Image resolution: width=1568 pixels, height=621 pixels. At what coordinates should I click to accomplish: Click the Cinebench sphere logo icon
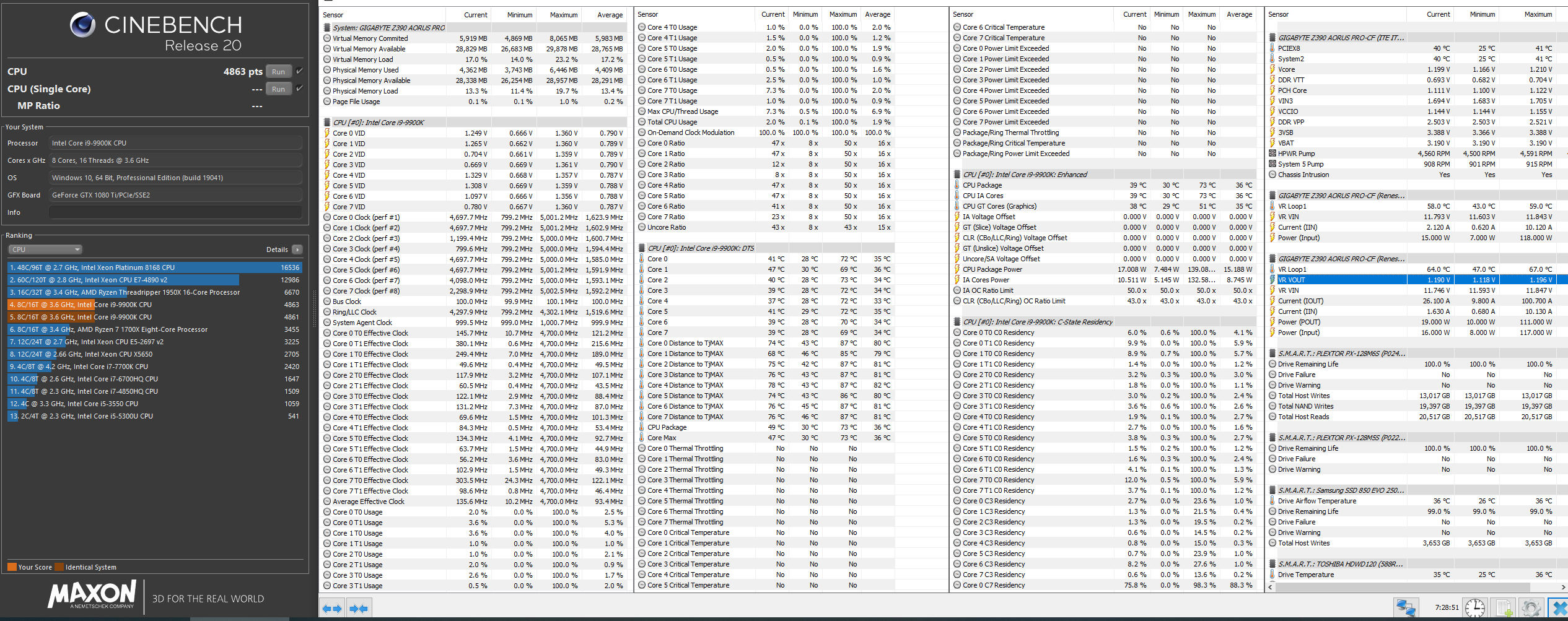pyautogui.click(x=82, y=25)
